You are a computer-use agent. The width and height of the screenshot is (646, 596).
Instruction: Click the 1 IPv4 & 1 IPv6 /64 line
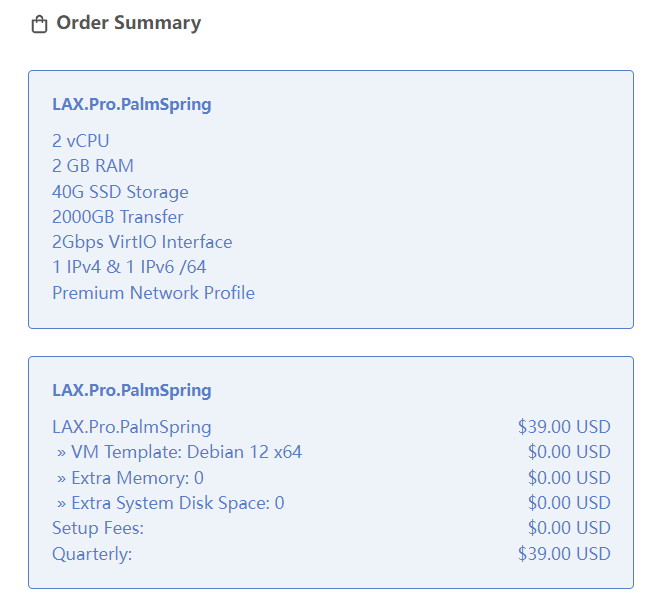pos(129,267)
